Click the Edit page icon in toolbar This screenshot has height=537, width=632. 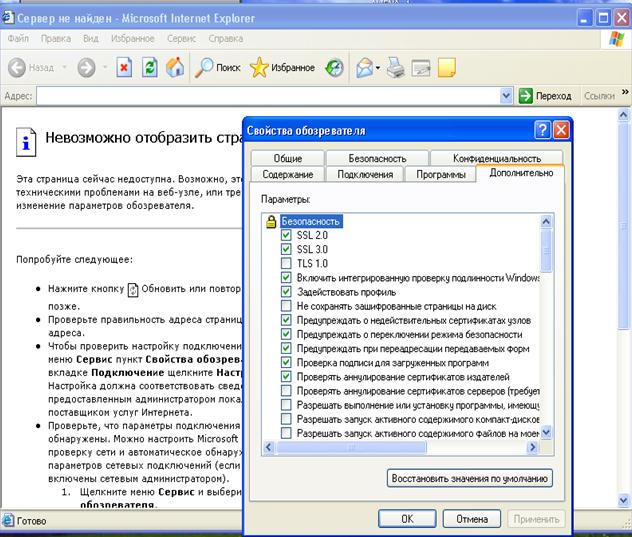pos(421,67)
